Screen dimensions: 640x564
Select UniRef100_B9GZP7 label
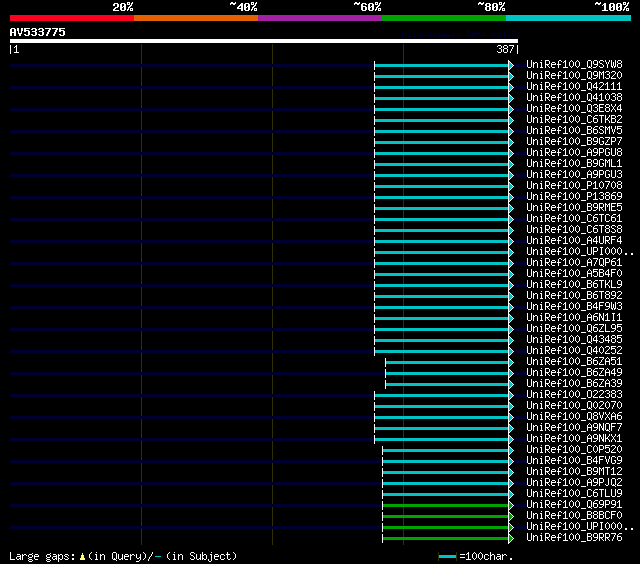(574, 142)
